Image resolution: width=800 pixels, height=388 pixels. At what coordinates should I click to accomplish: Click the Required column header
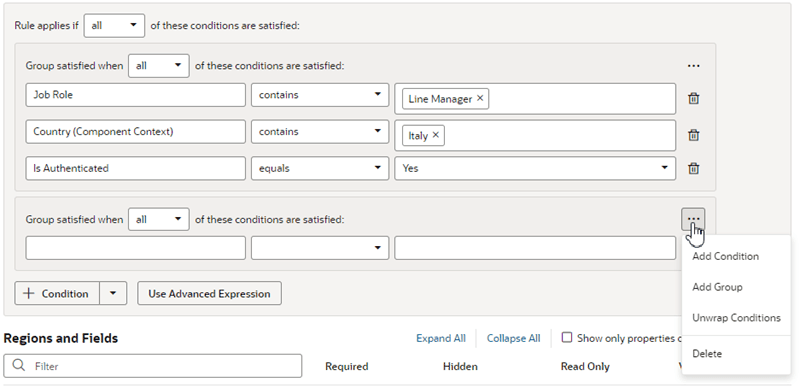[x=346, y=367]
